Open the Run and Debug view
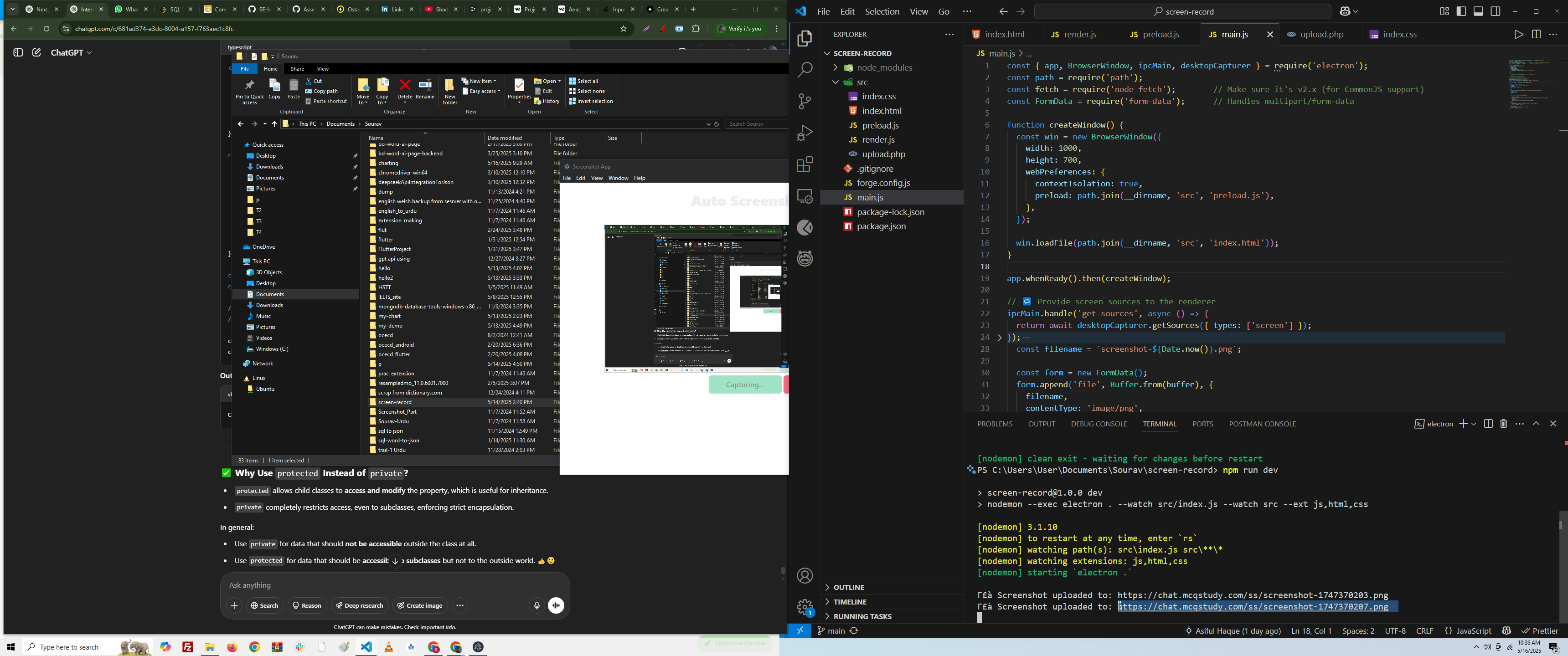This screenshot has width=1568, height=656. tap(805, 133)
